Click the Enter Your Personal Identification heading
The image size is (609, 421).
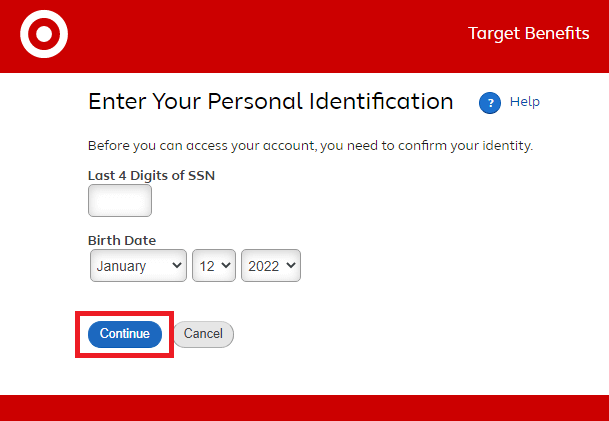point(270,101)
